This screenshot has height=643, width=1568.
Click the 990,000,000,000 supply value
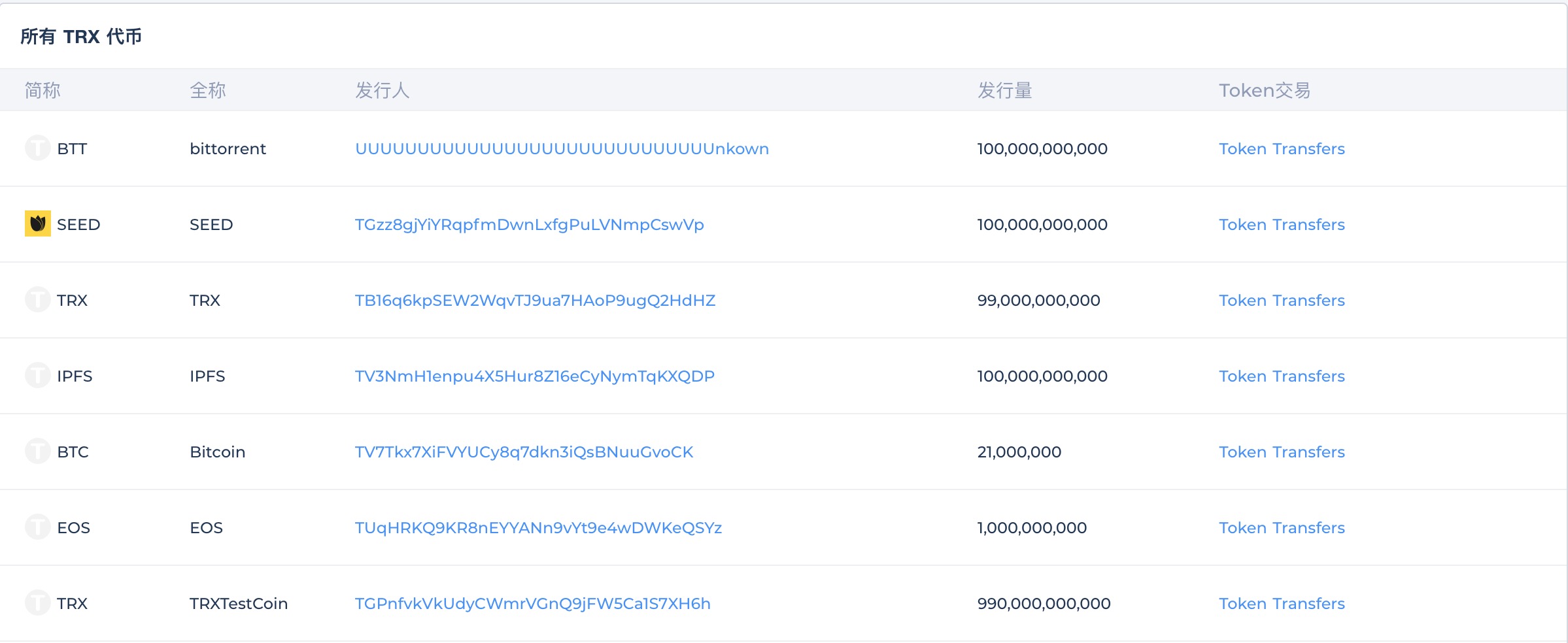pyautogui.click(x=1044, y=604)
